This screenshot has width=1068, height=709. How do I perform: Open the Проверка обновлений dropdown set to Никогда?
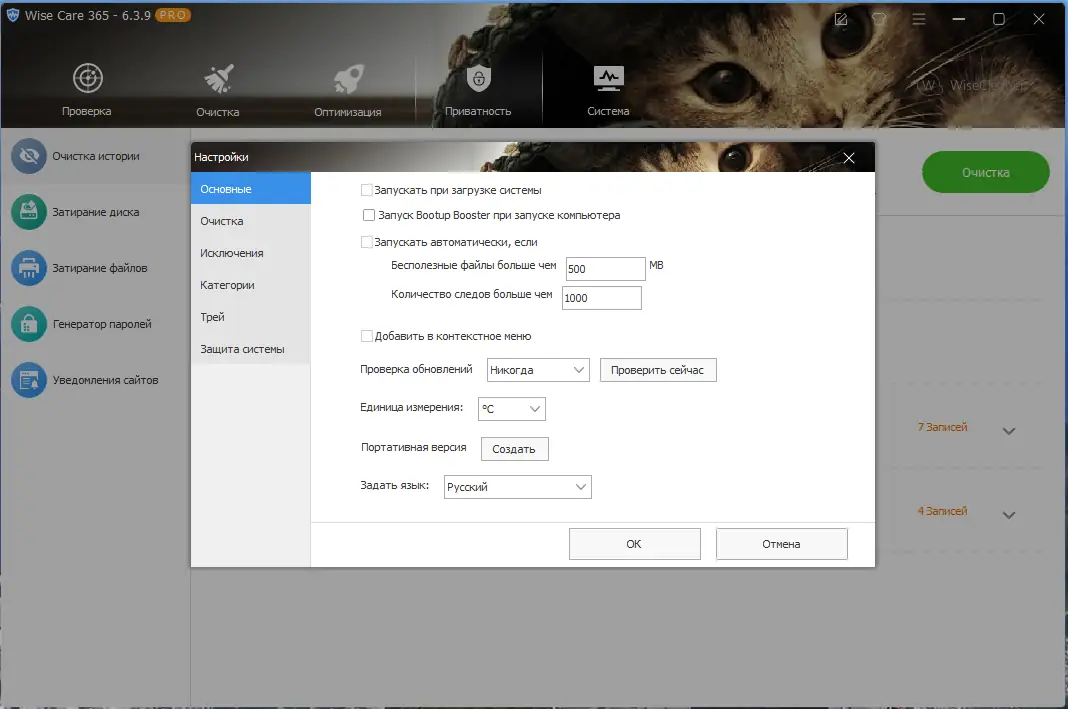538,370
